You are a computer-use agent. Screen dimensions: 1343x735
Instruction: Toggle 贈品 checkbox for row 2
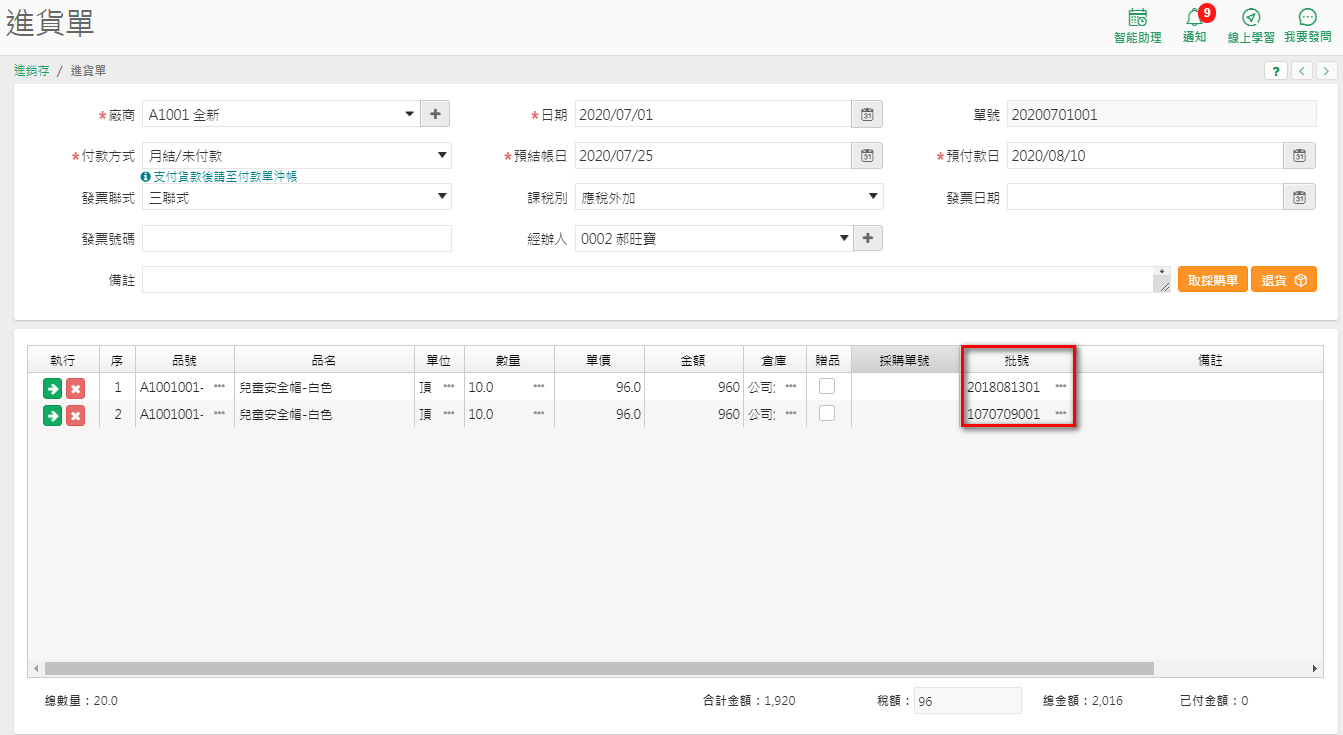[x=827, y=413]
